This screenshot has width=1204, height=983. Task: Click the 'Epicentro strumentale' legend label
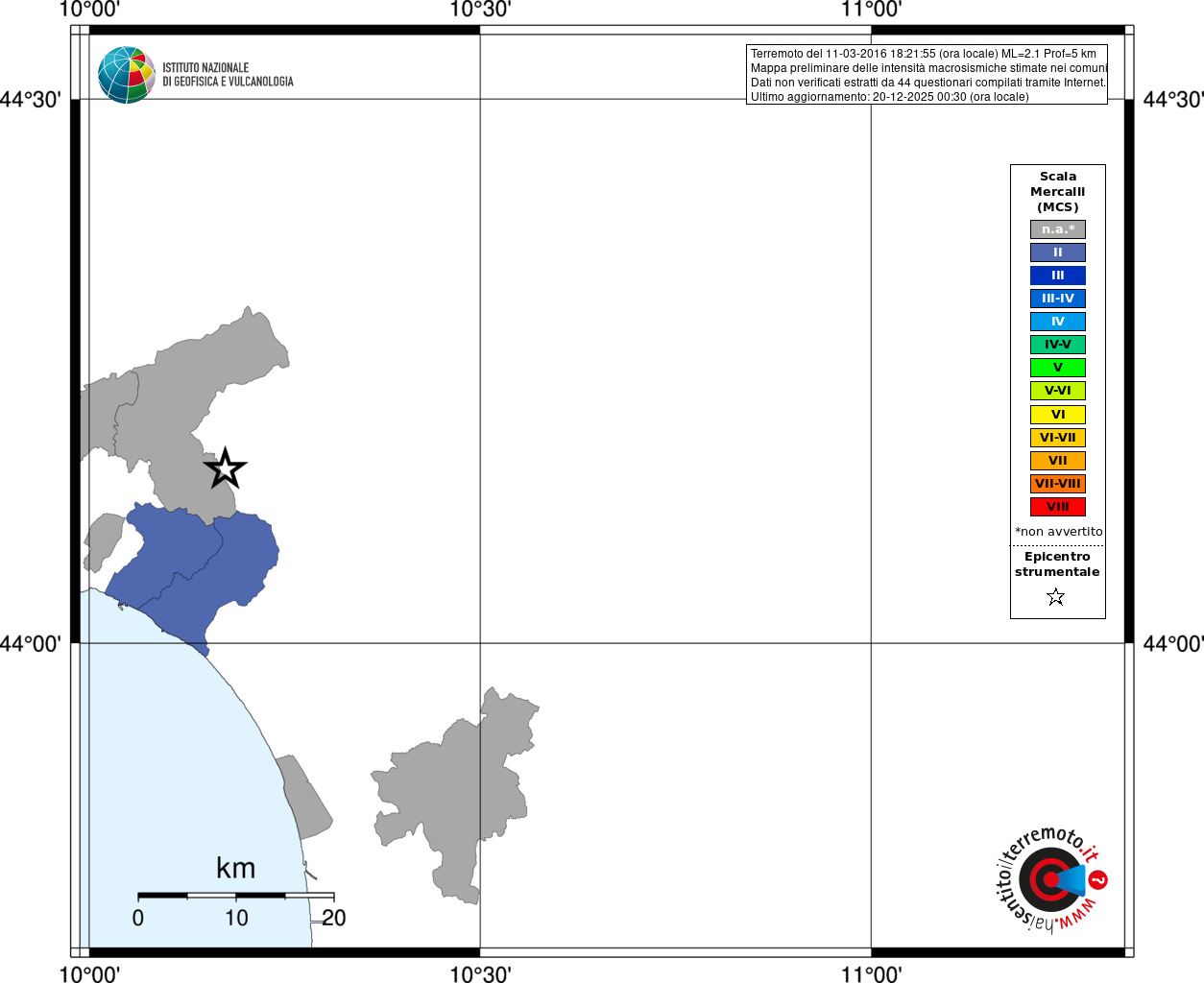click(1057, 564)
